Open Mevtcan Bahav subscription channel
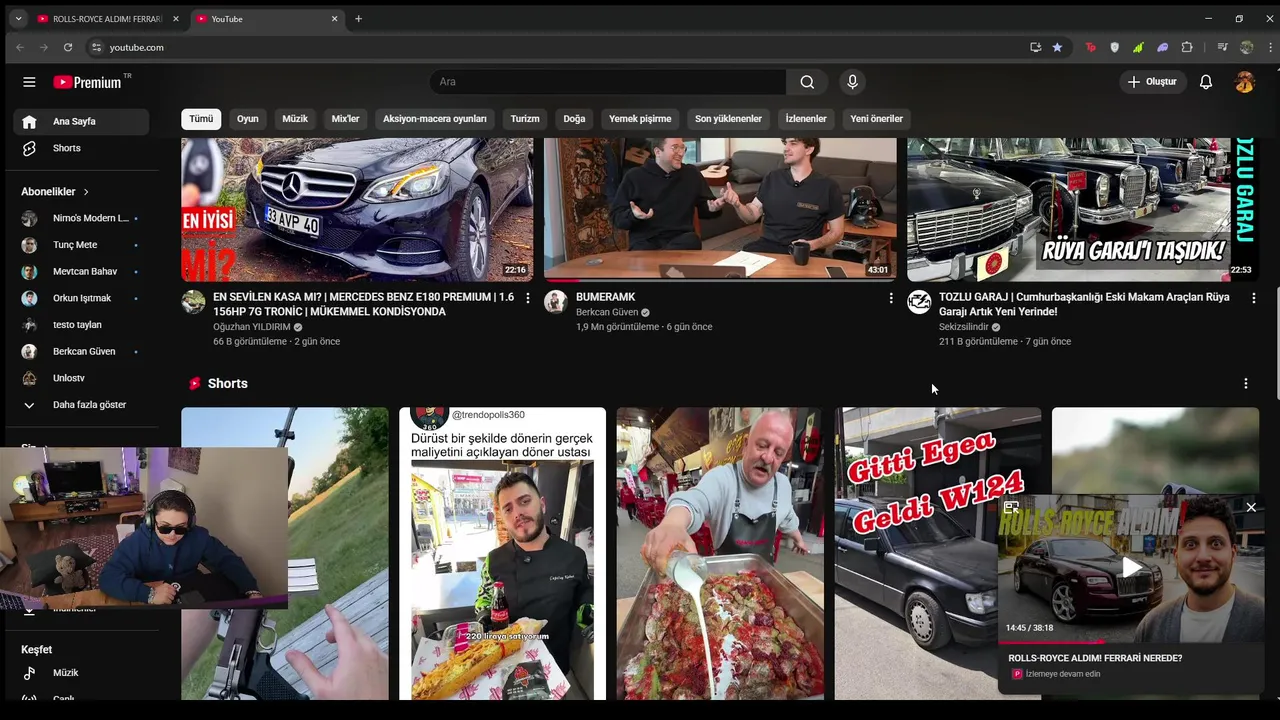The height and width of the screenshot is (720, 1280). click(80, 271)
